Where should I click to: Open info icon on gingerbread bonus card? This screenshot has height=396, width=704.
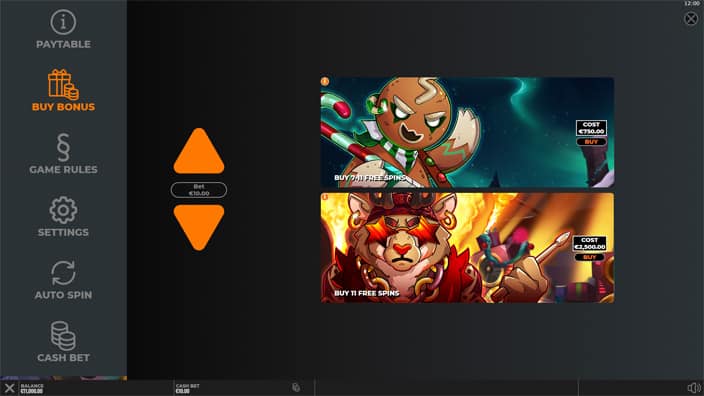[x=325, y=81]
